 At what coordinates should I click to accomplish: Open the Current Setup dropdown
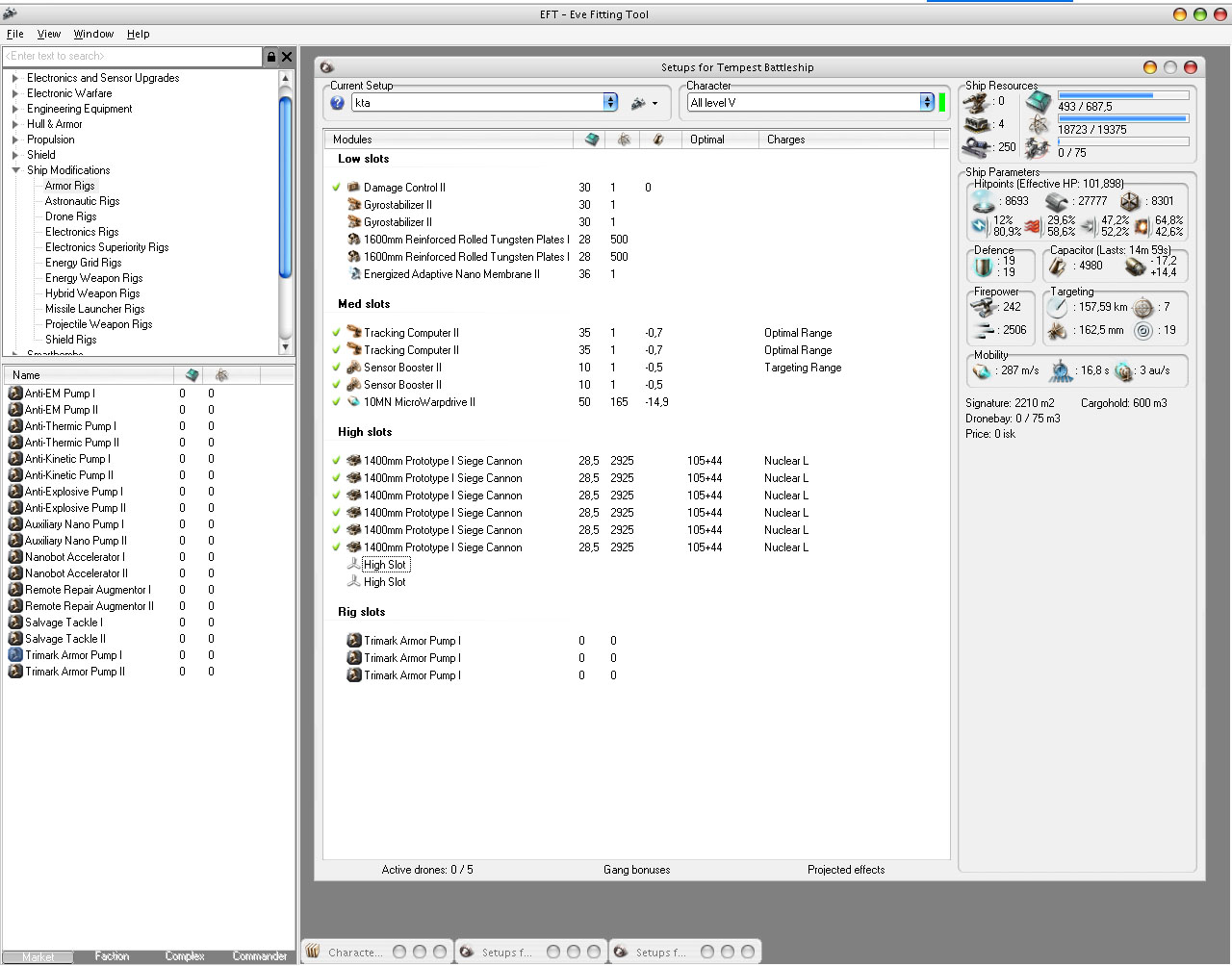(x=610, y=103)
